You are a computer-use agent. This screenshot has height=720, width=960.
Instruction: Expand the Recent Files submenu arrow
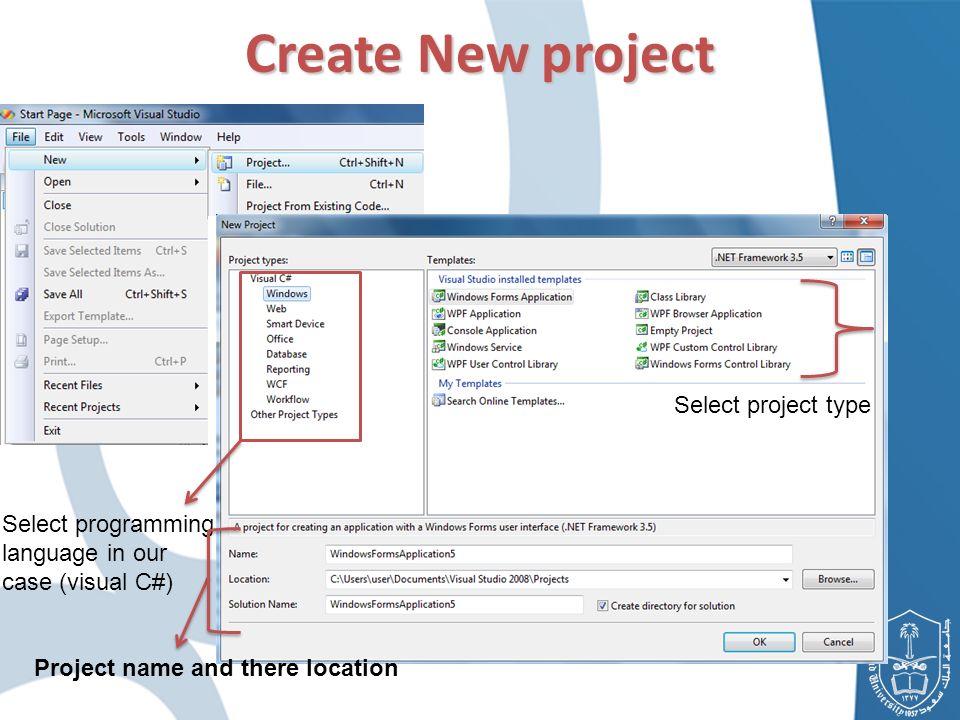click(x=197, y=386)
